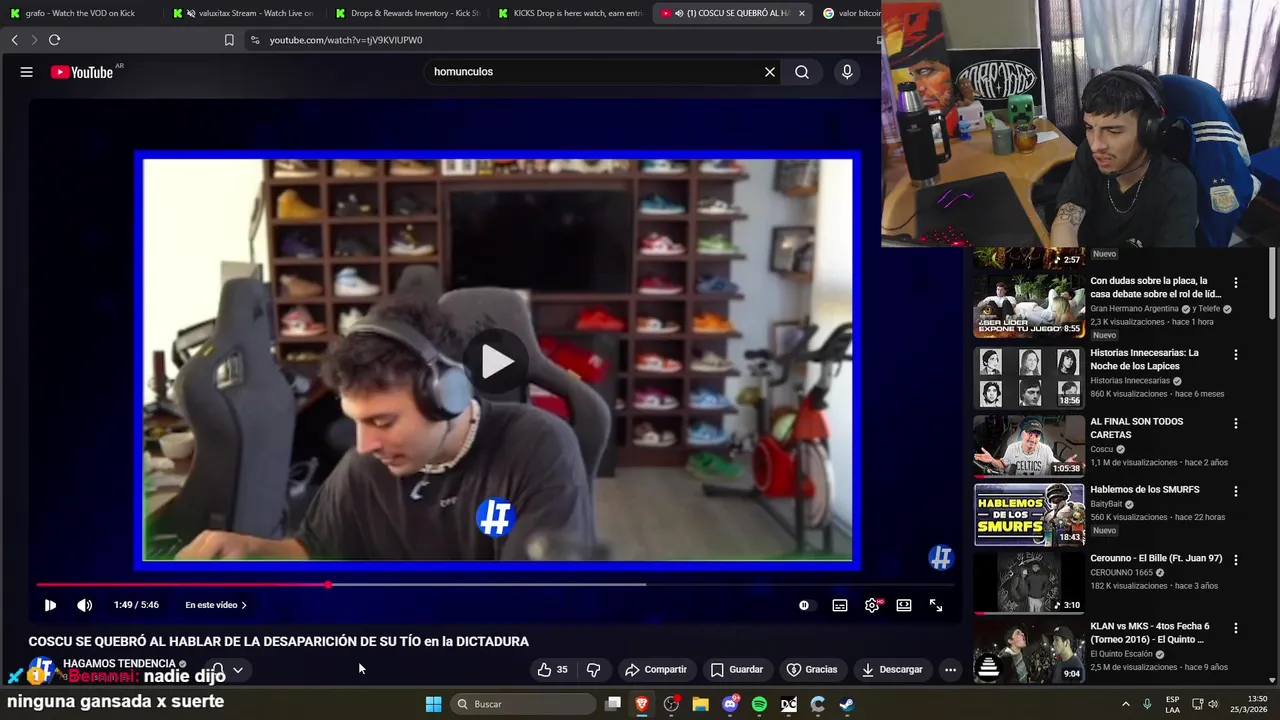Open Discord from the taskbar
This screenshot has width=1280, height=720.
(730, 704)
